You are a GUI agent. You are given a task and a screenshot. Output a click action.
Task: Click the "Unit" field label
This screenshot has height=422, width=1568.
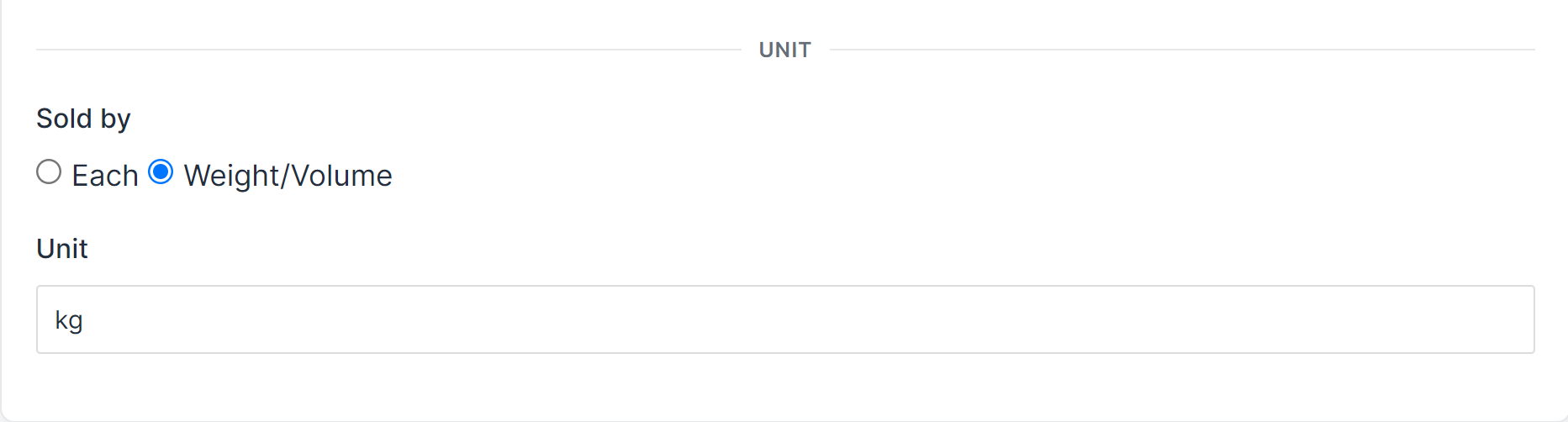[62, 249]
